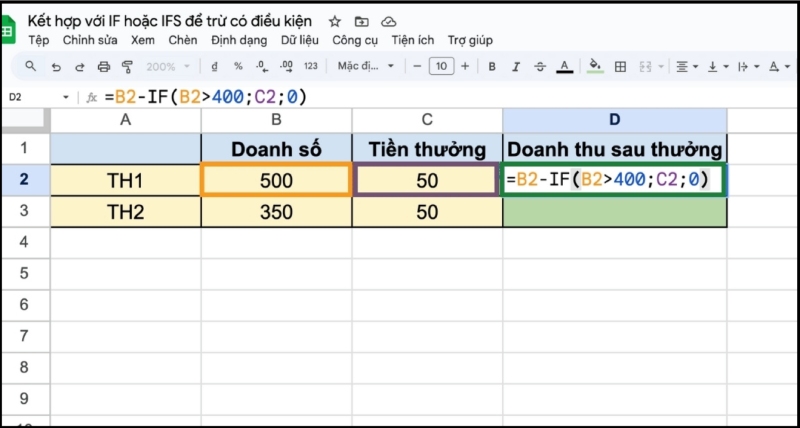
Task: Apply percent format
Action: click(238, 66)
